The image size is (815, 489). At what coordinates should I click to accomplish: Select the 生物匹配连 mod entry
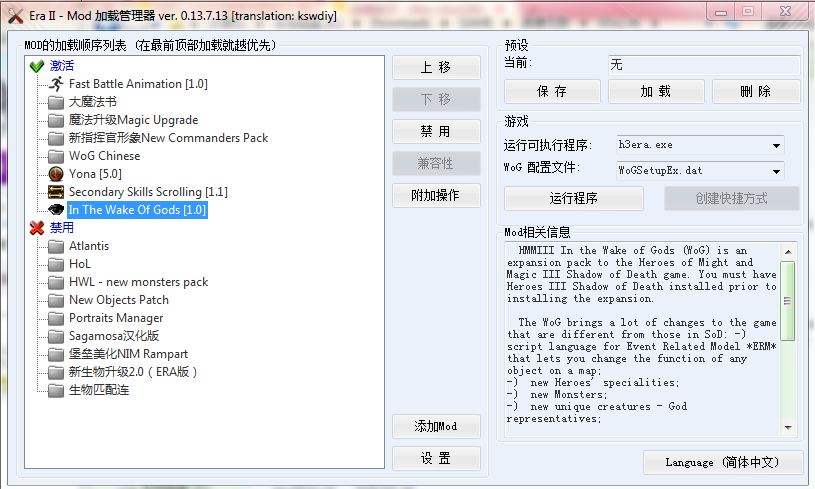[x=99, y=390]
